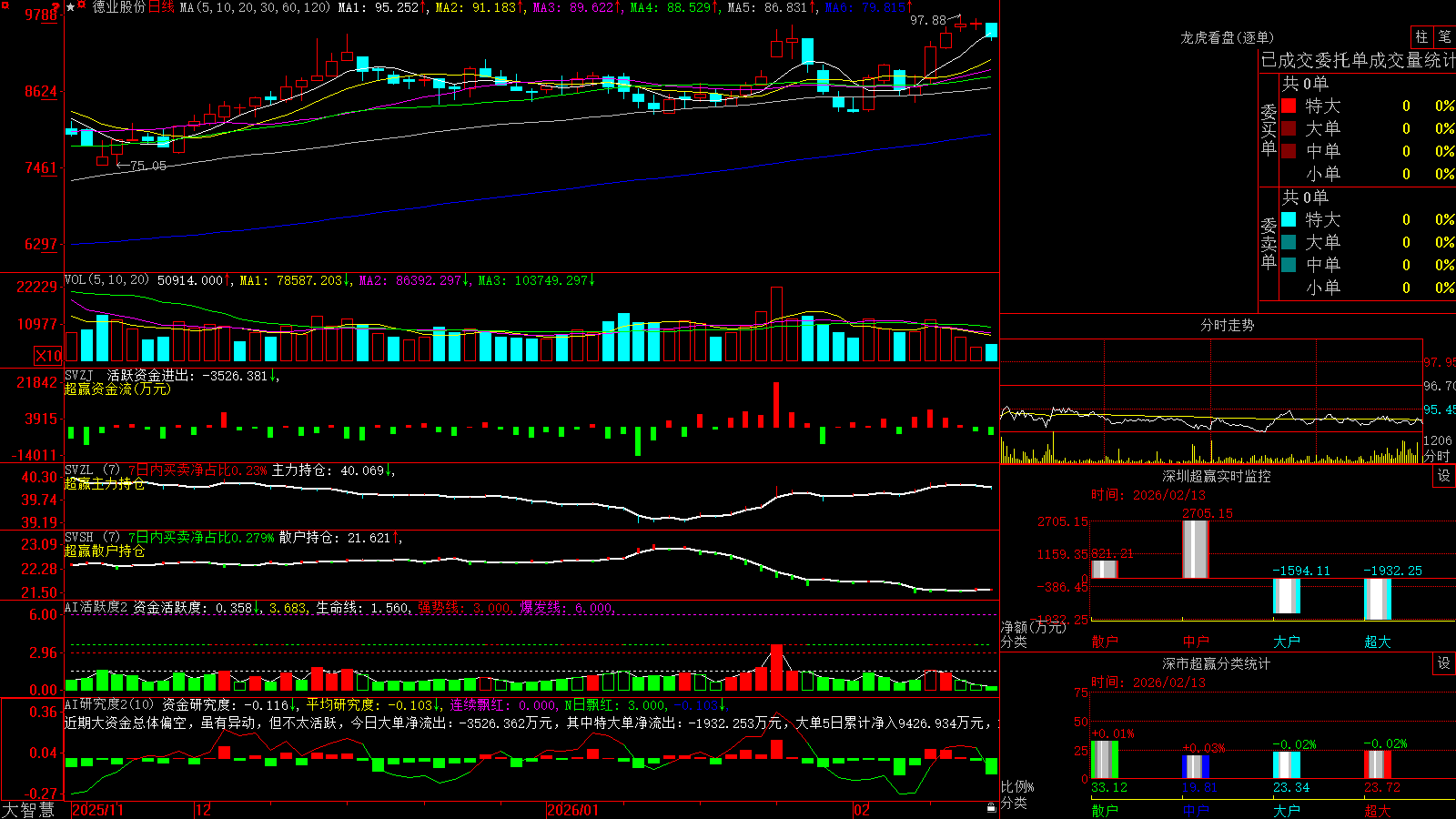
Task: Click the 委买单 section label
Action: [x=1269, y=129]
